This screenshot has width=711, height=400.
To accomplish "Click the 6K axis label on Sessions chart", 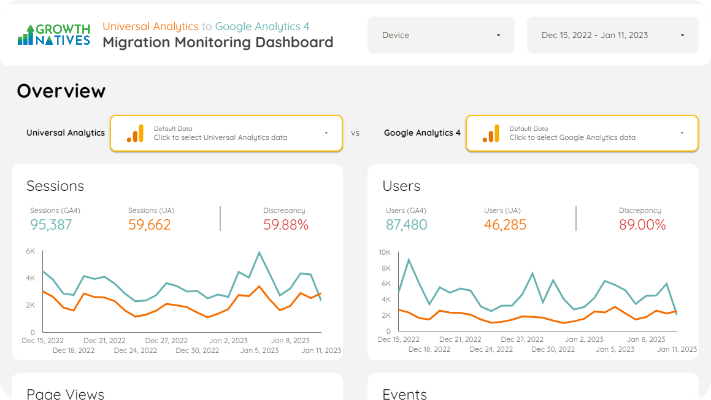I will 30,251.
